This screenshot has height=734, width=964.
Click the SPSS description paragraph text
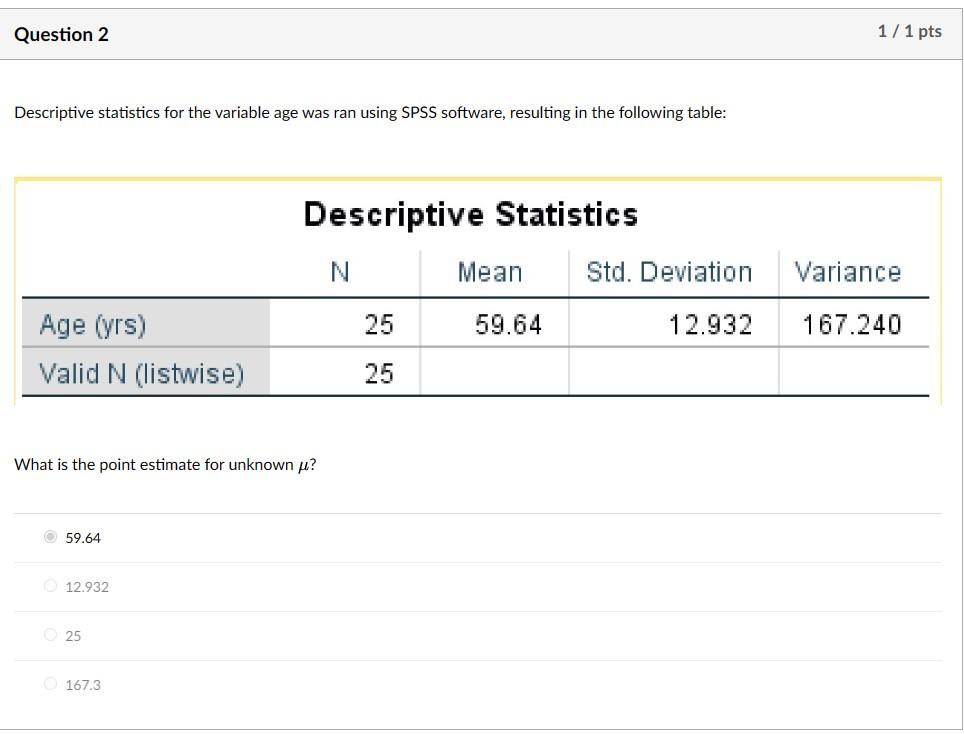tap(370, 112)
